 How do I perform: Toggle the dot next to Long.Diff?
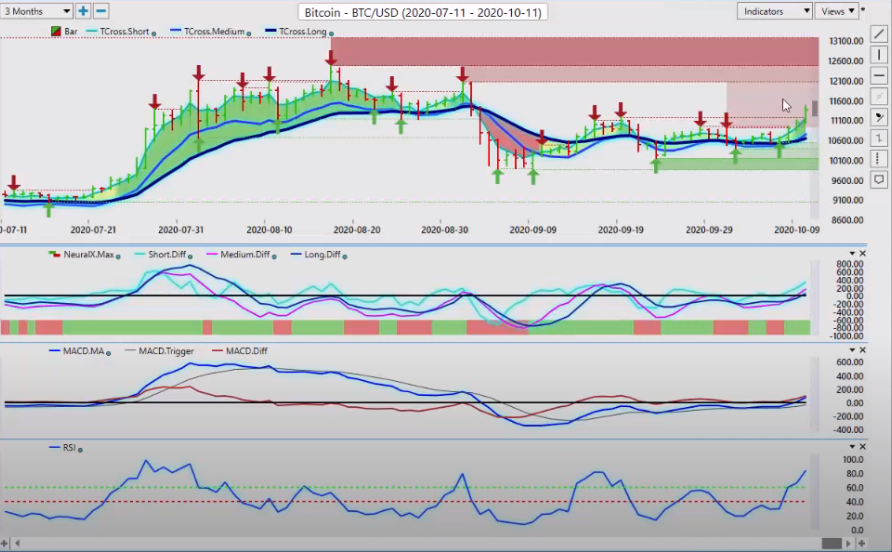coord(345,257)
